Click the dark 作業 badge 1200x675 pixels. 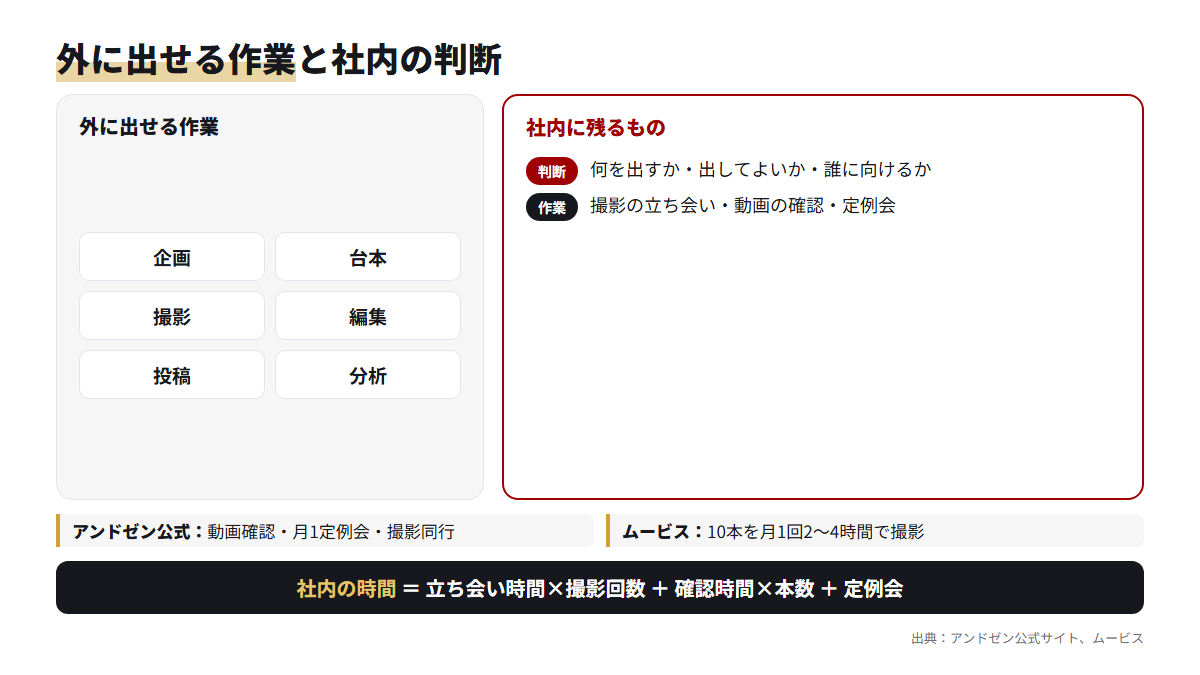pyautogui.click(x=552, y=207)
